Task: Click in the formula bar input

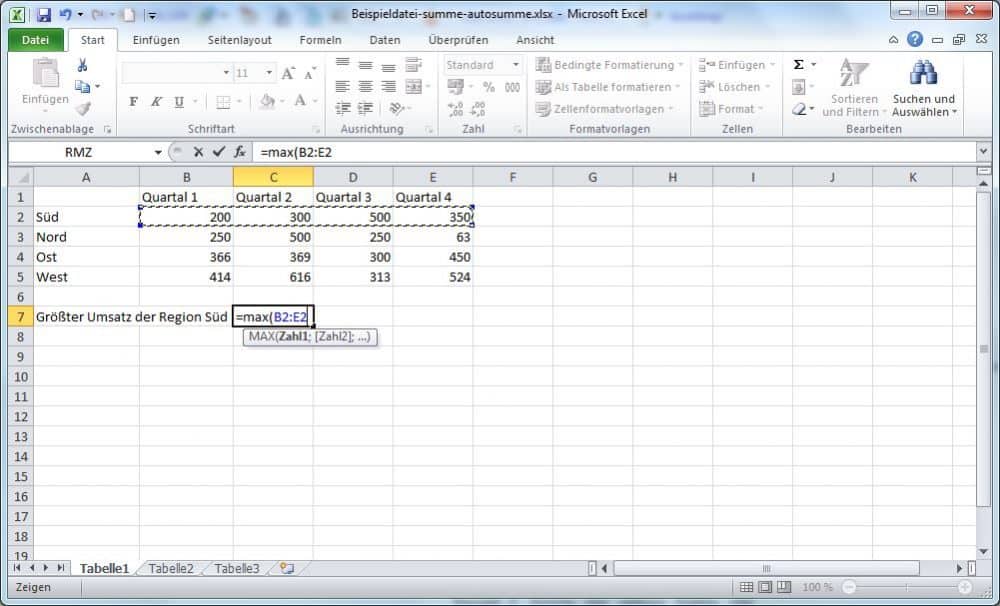Action: click(615, 152)
